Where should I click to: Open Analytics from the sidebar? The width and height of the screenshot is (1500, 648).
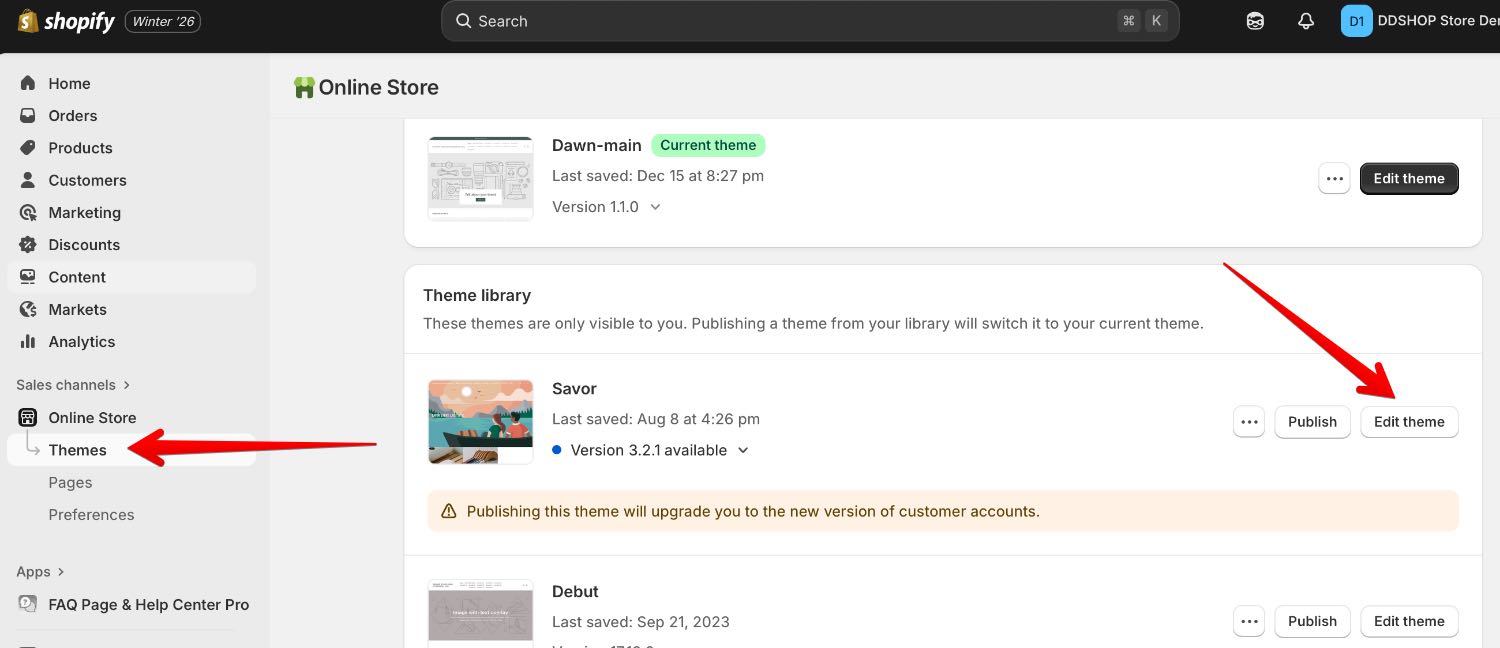[x=81, y=342]
